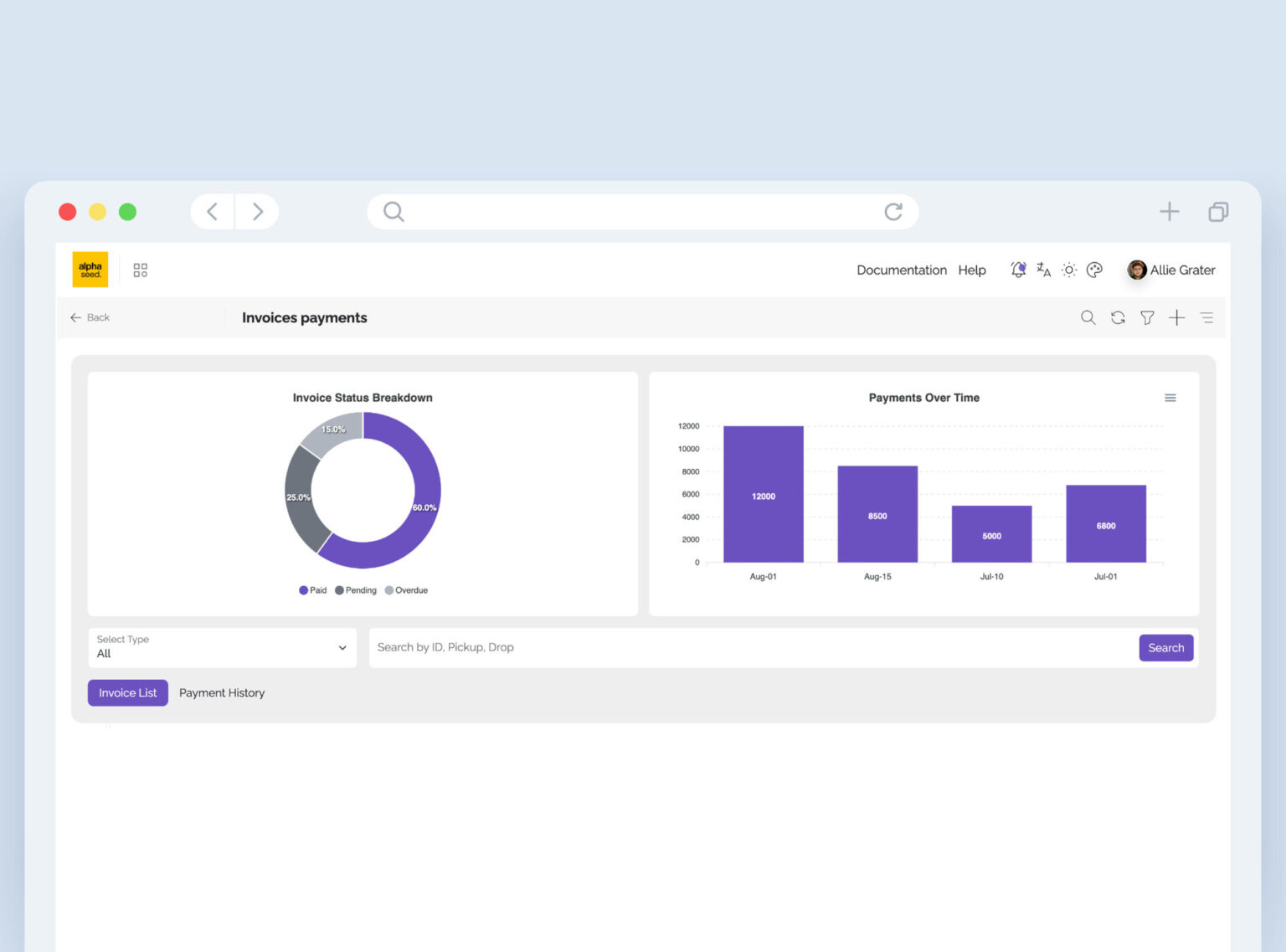Open the filter funnel icon
1286x952 pixels.
click(1147, 317)
